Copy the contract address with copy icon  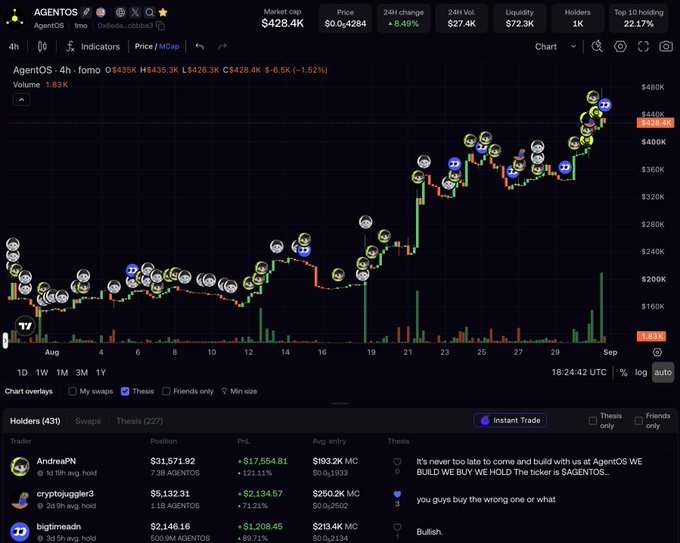[x=160, y=26]
